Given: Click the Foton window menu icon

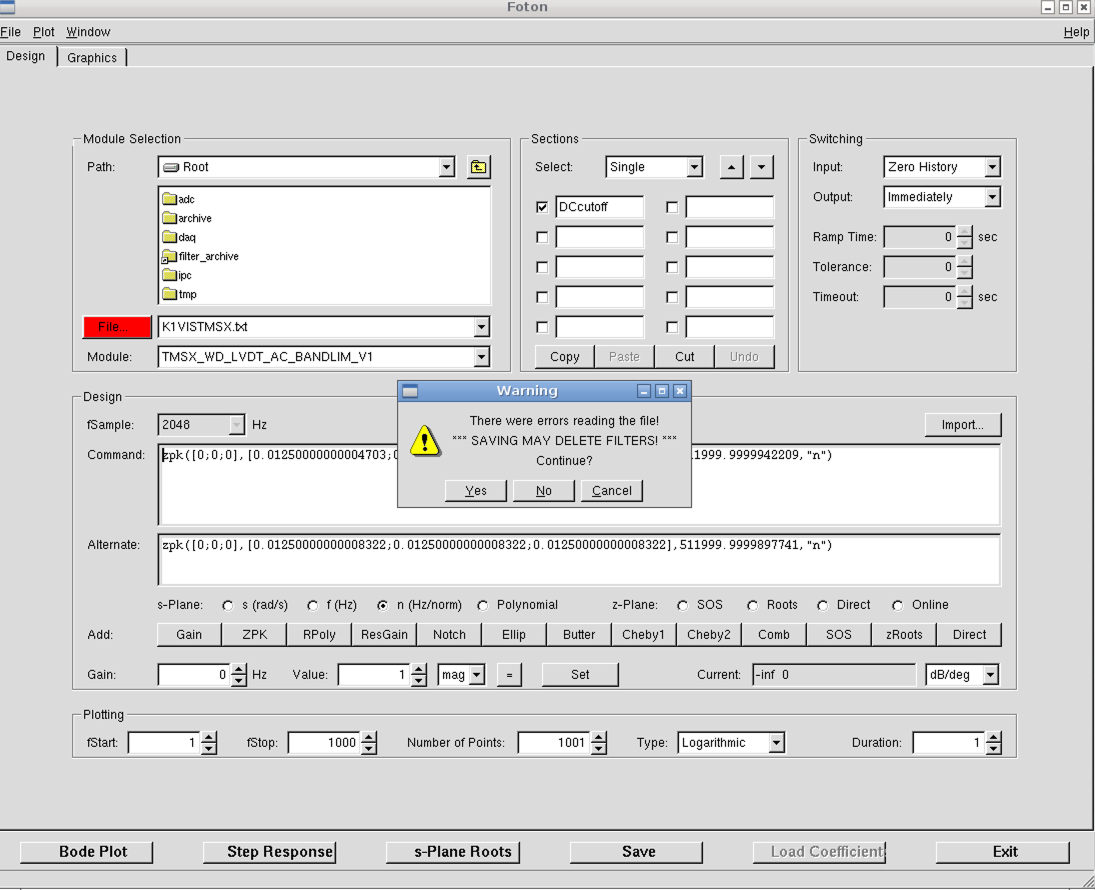Looking at the screenshot, I should click(8, 7).
